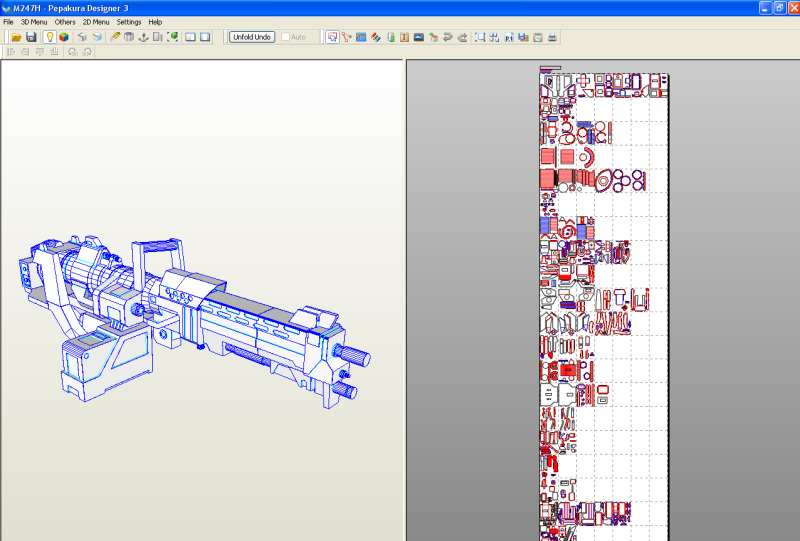The image size is (800, 541).
Task: Select the orange Text input tool
Action: click(405, 37)
